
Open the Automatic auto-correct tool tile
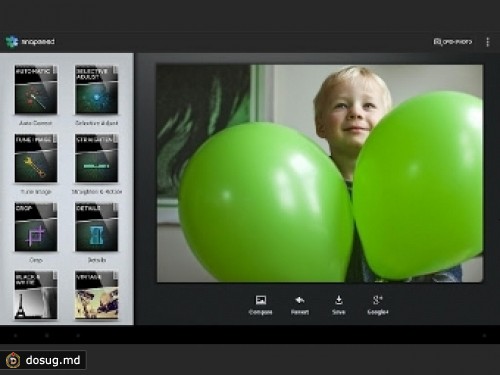coord(36,89)
